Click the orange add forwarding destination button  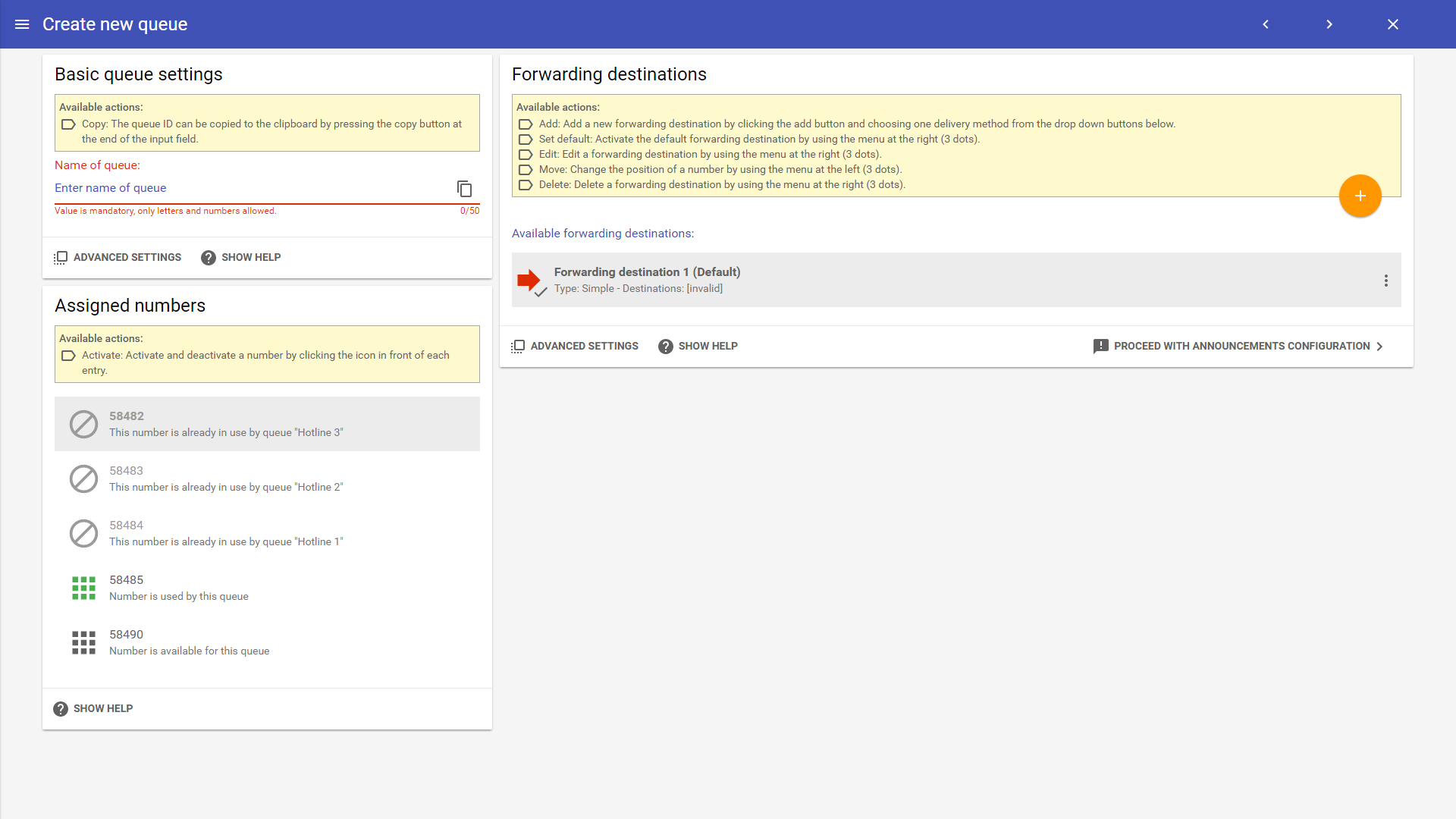click(x=1360, y=196)
